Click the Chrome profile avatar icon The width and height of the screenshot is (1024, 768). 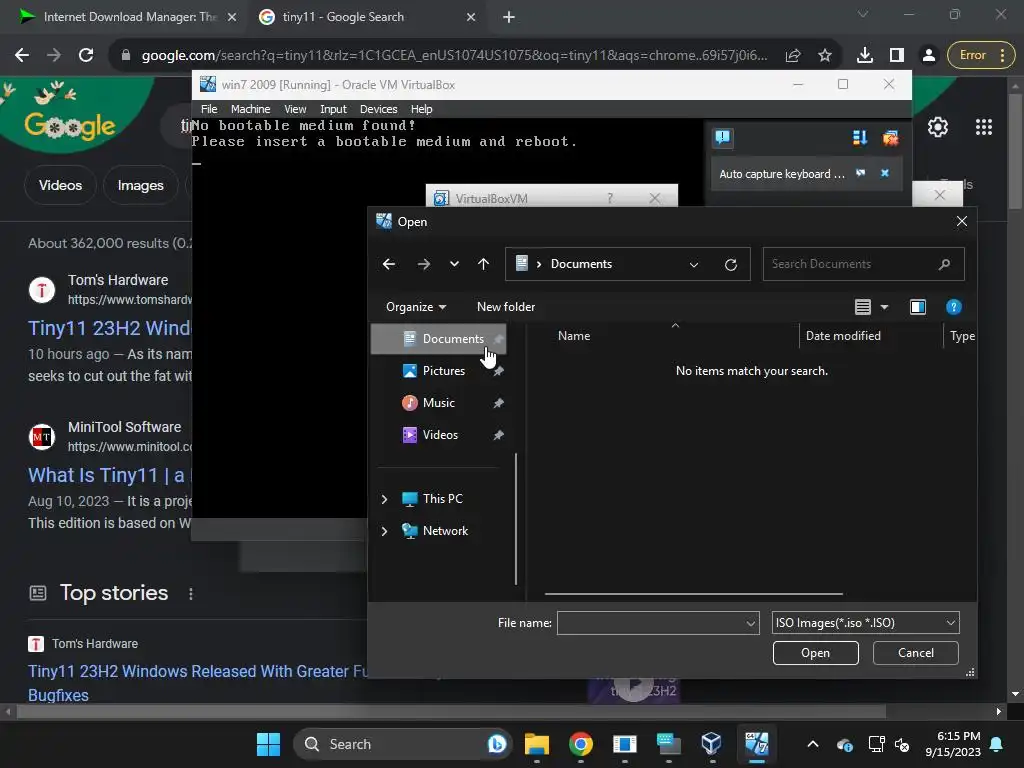click(928, 55)
